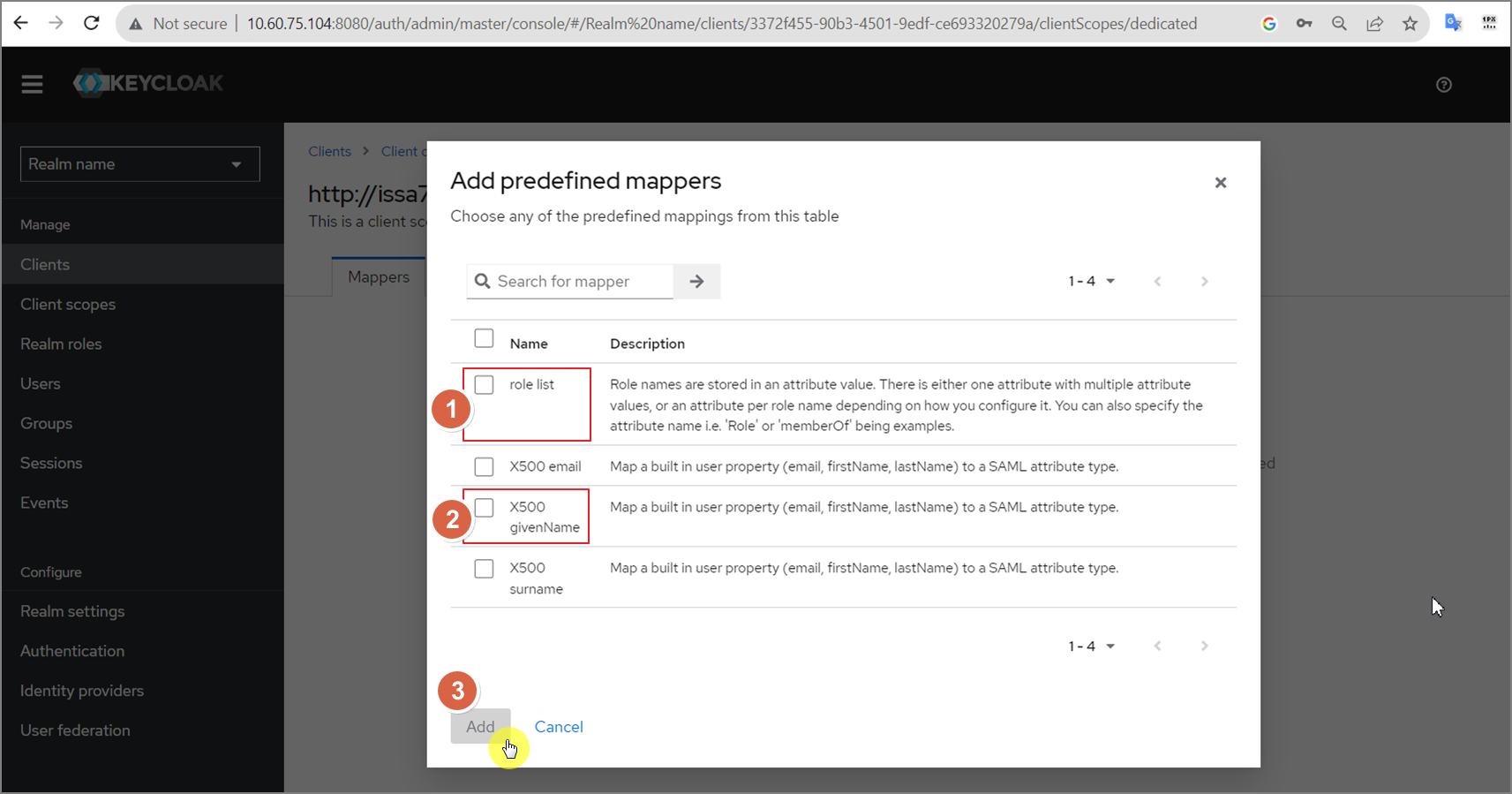The height and width of the screenshot is (794, 1512).
Task: Click the Not secure warning icon
Action: (135, 24)
